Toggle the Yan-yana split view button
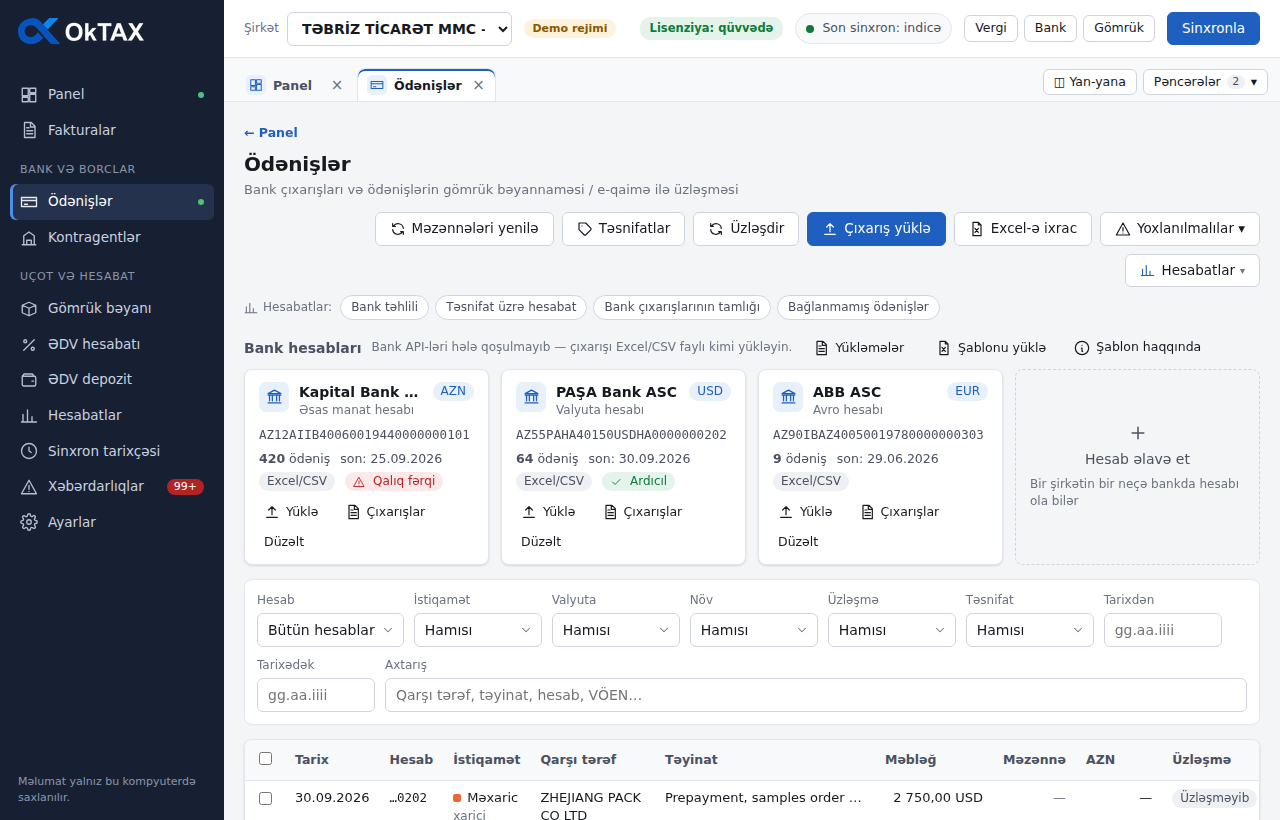1280x820 pixels. coord(1089,82)
